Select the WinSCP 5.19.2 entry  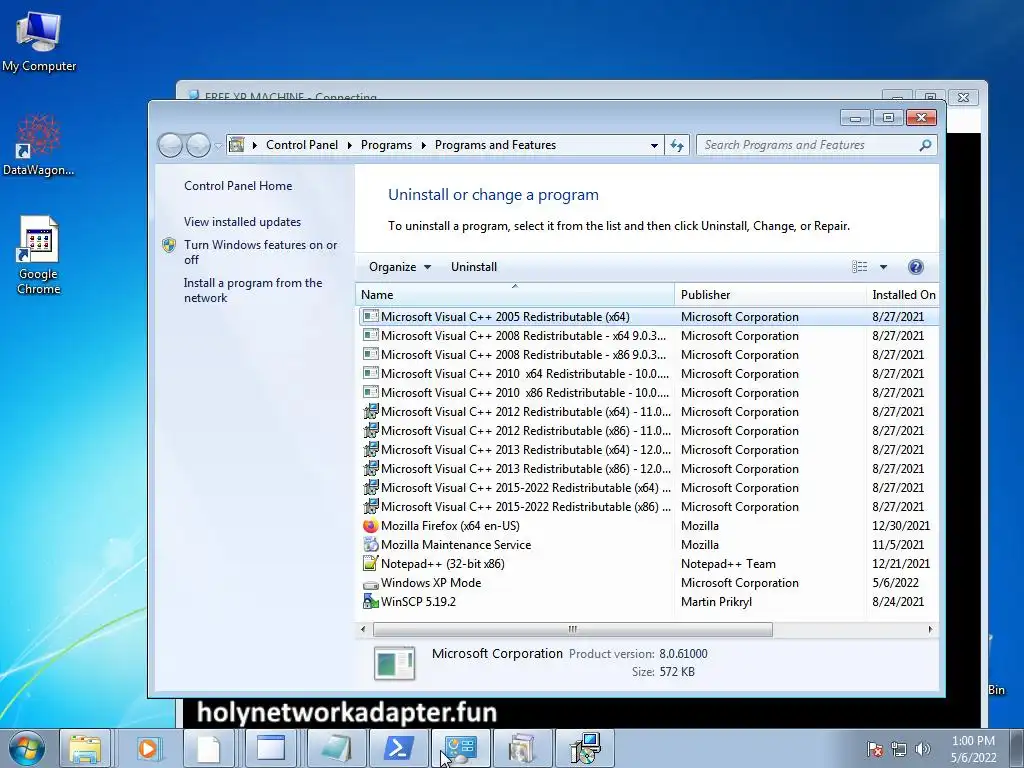(648, 601)
